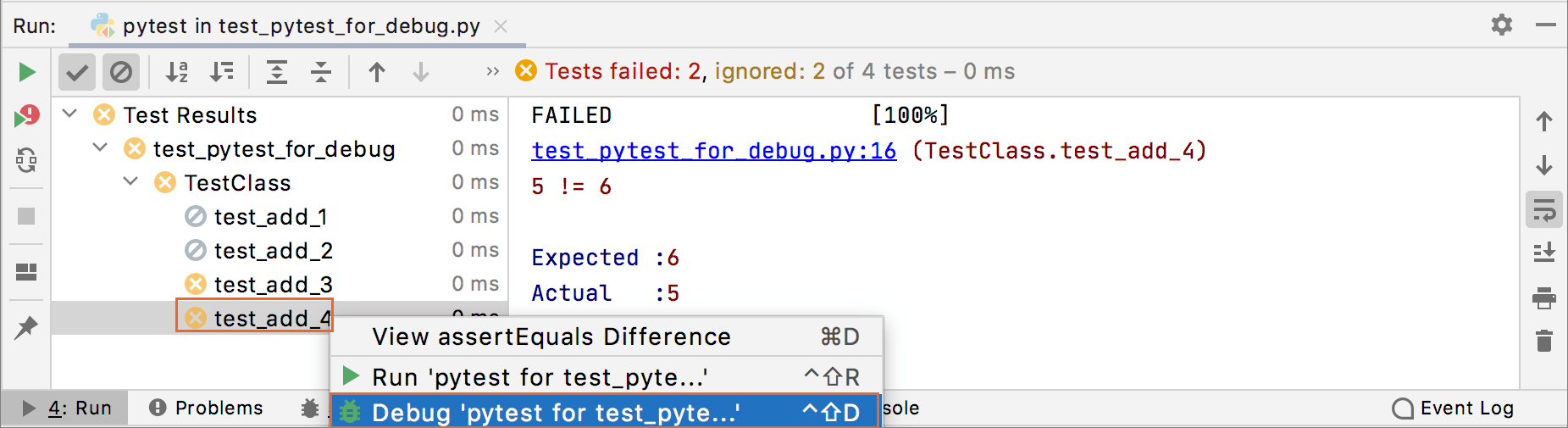Screen dimensions: 1568x428
Task: Open the Event Log
Action: 1454,409
